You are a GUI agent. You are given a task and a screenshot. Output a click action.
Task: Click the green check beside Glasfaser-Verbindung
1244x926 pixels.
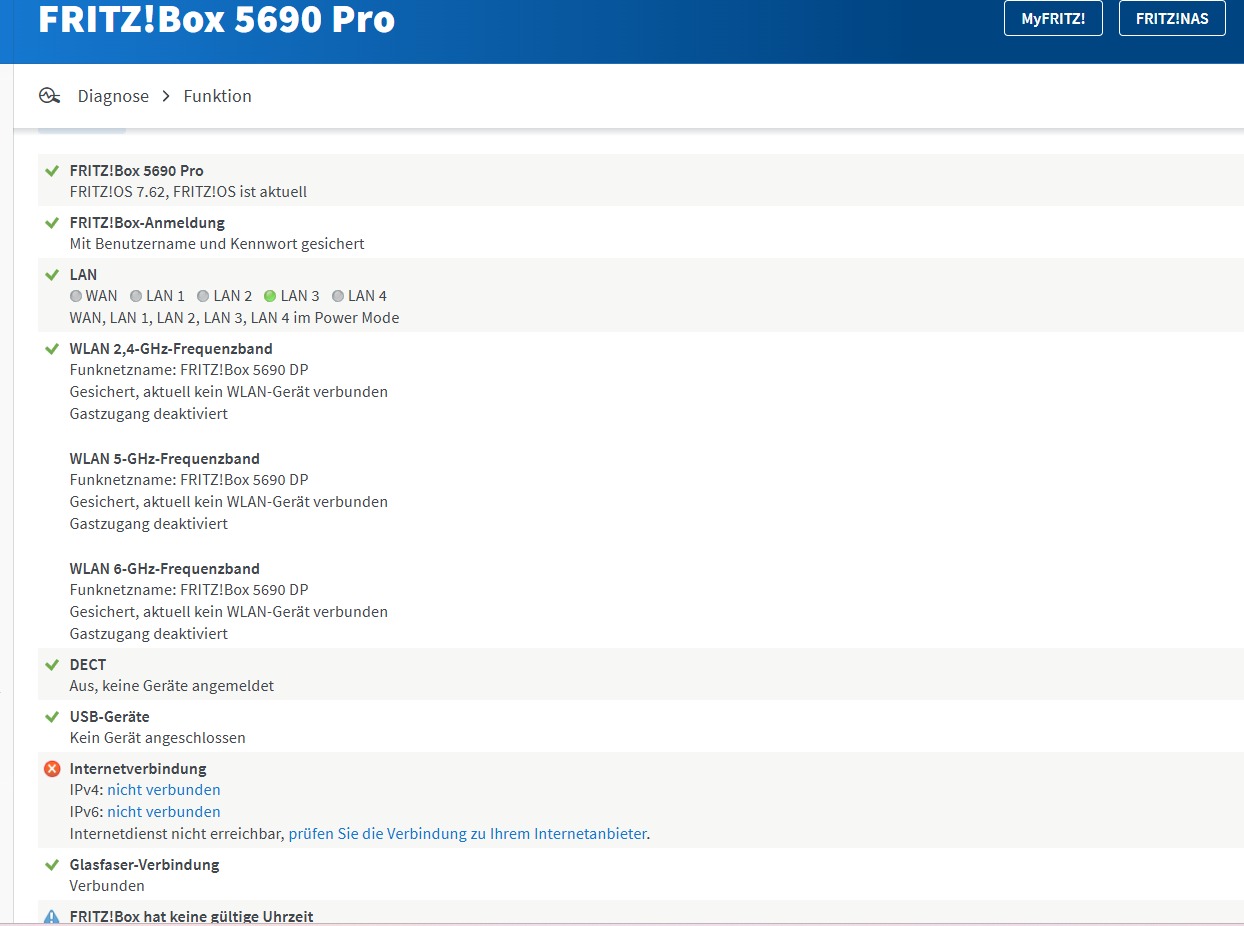[52, 864]
